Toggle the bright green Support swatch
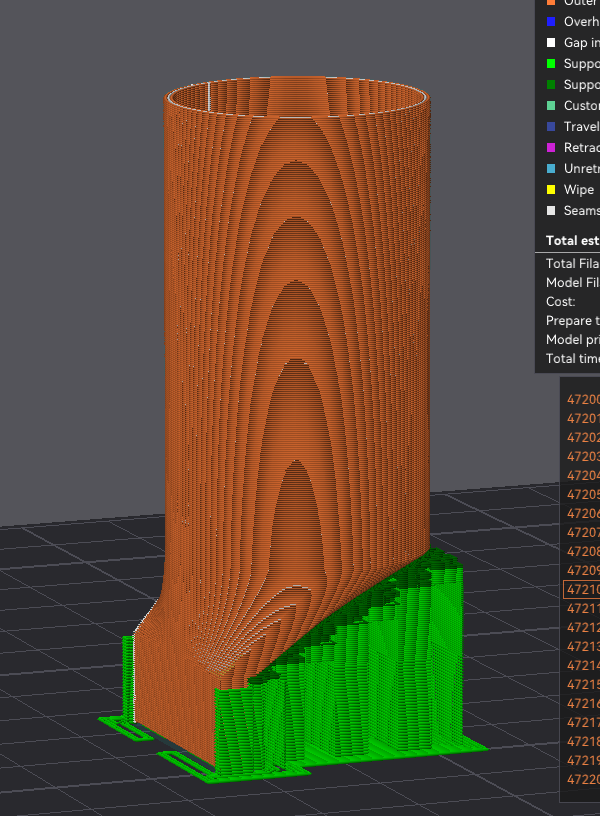This screenshot has width=600, height=816. pyautogui.click(x=551, y=63)
